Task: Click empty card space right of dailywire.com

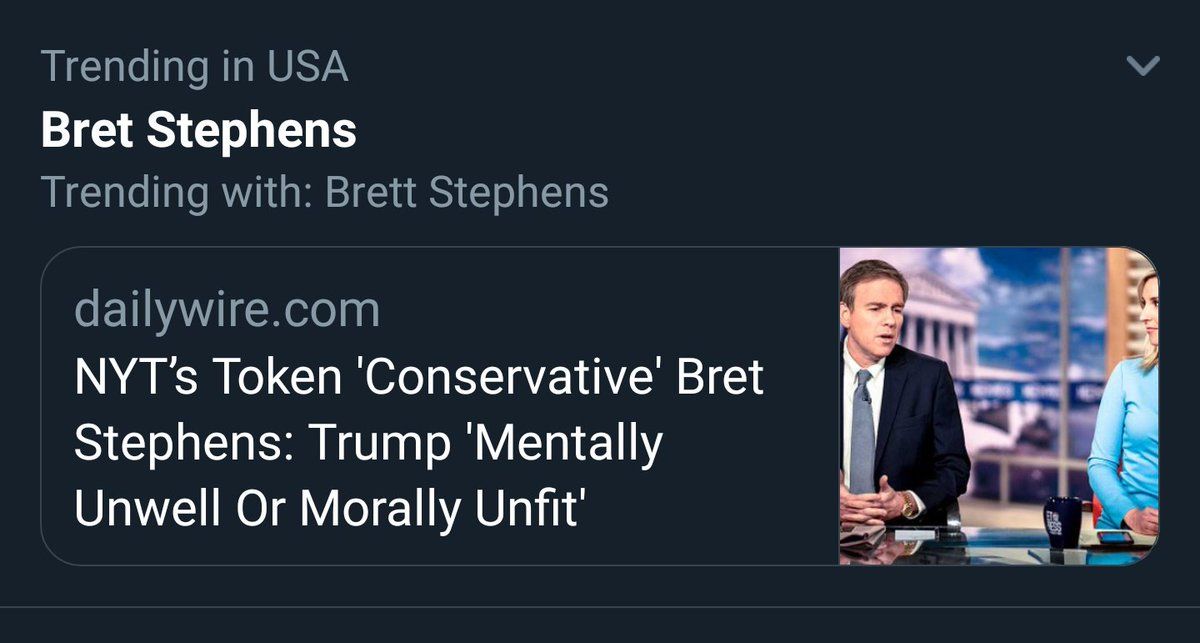Action: pyautogui.click(x=600, y=310)
